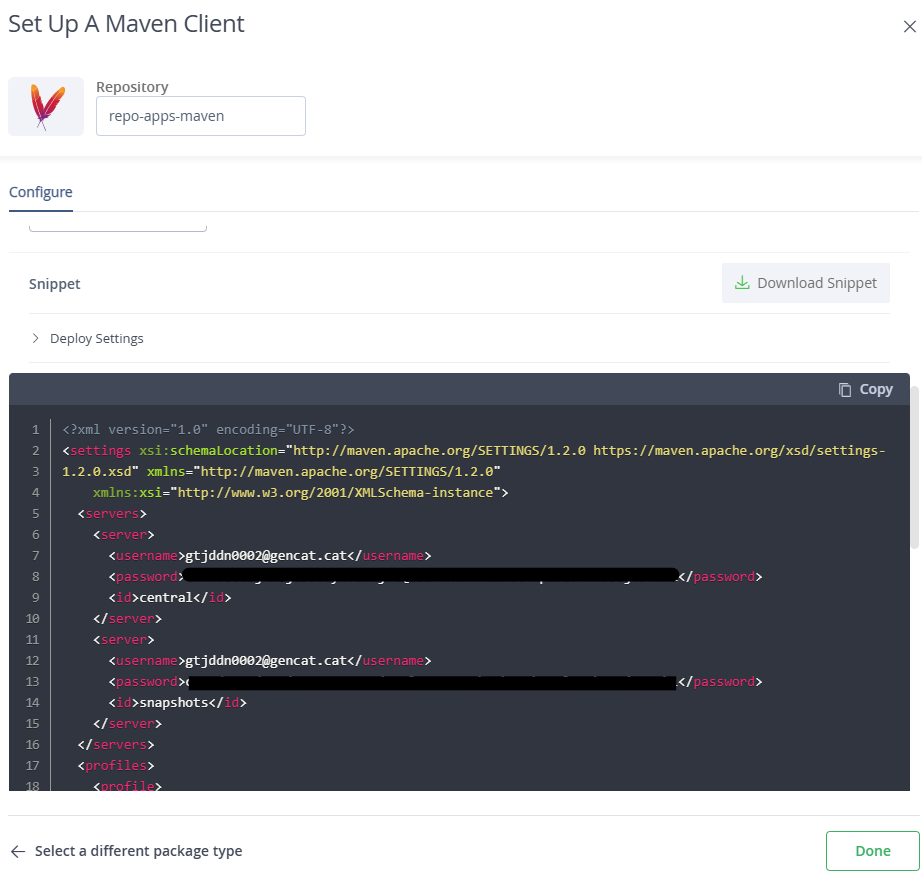Click inside the repo-apps-maven repository field
The width and height of the screenshot is (922, 880).
click(200, 116)
